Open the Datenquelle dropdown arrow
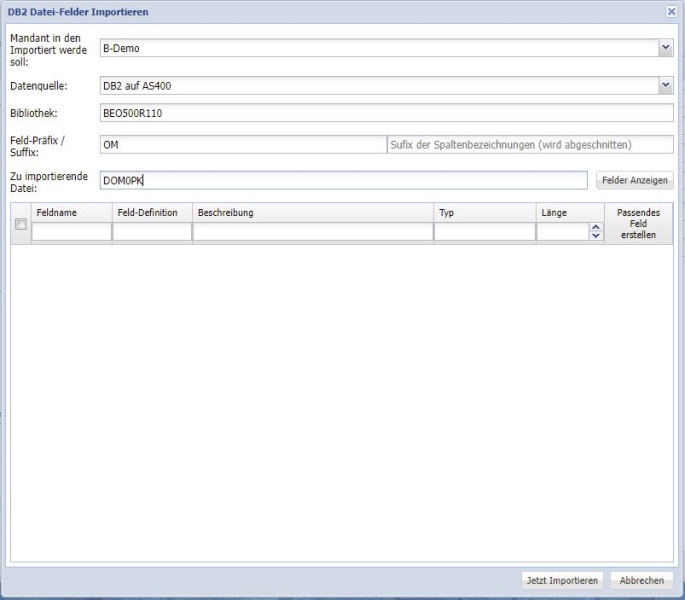 (666, 86)
